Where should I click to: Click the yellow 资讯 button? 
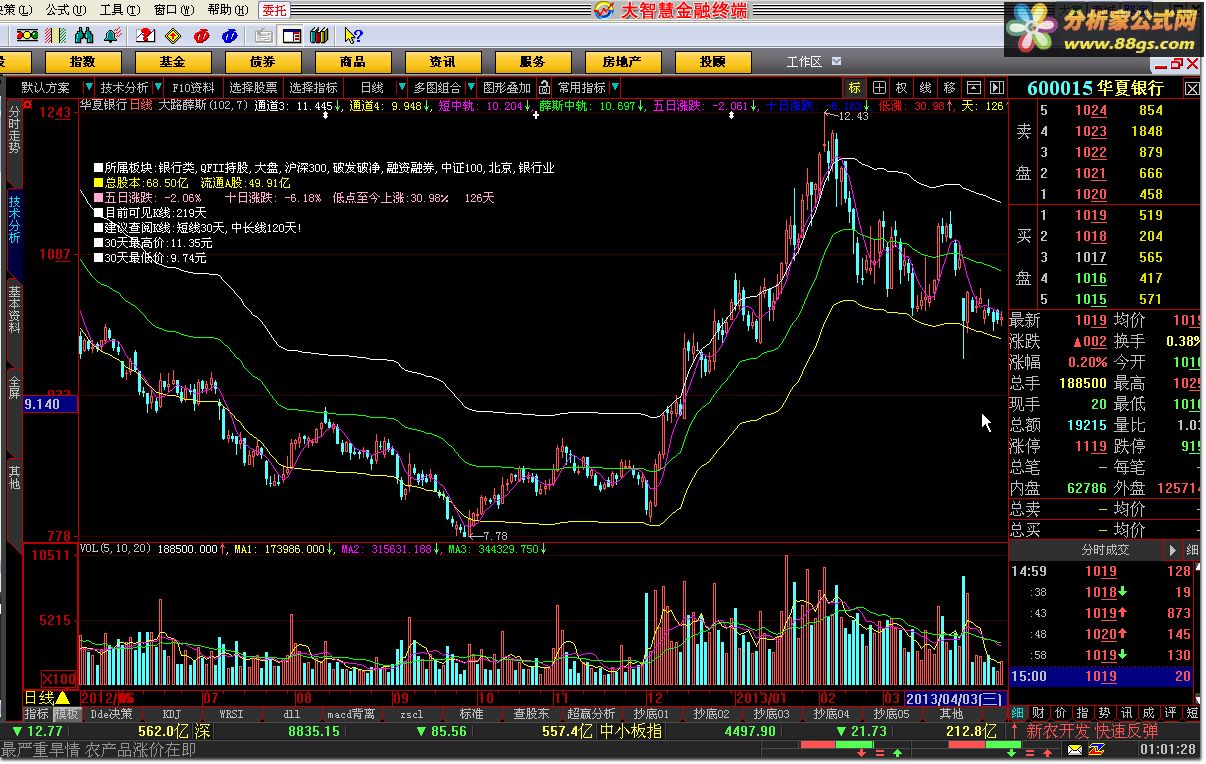(x=443, y=62)
